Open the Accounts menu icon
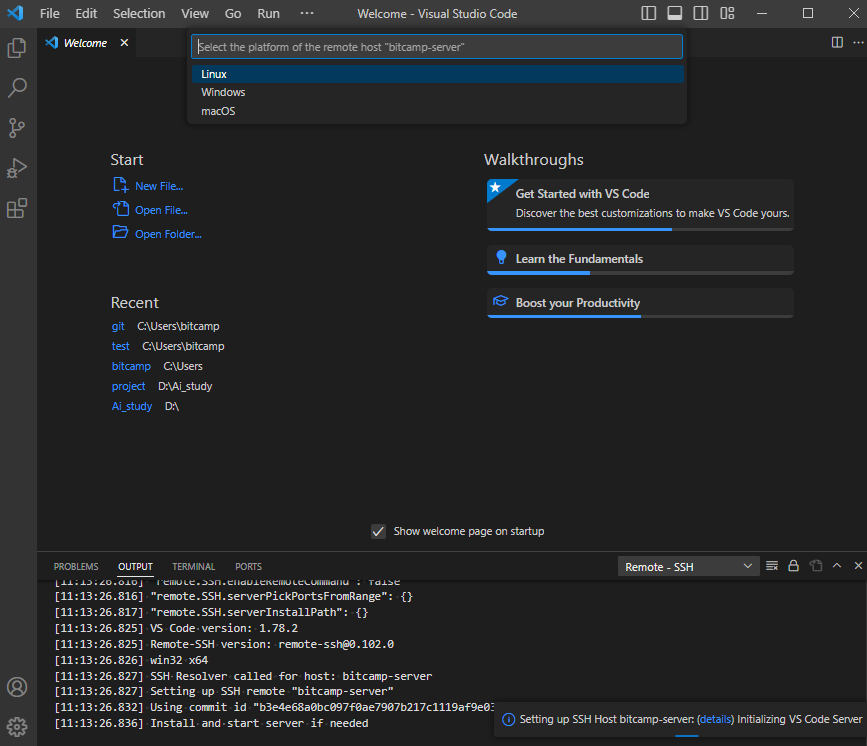The height and width of the screenshot is (746, 867). tap(17, 687)
